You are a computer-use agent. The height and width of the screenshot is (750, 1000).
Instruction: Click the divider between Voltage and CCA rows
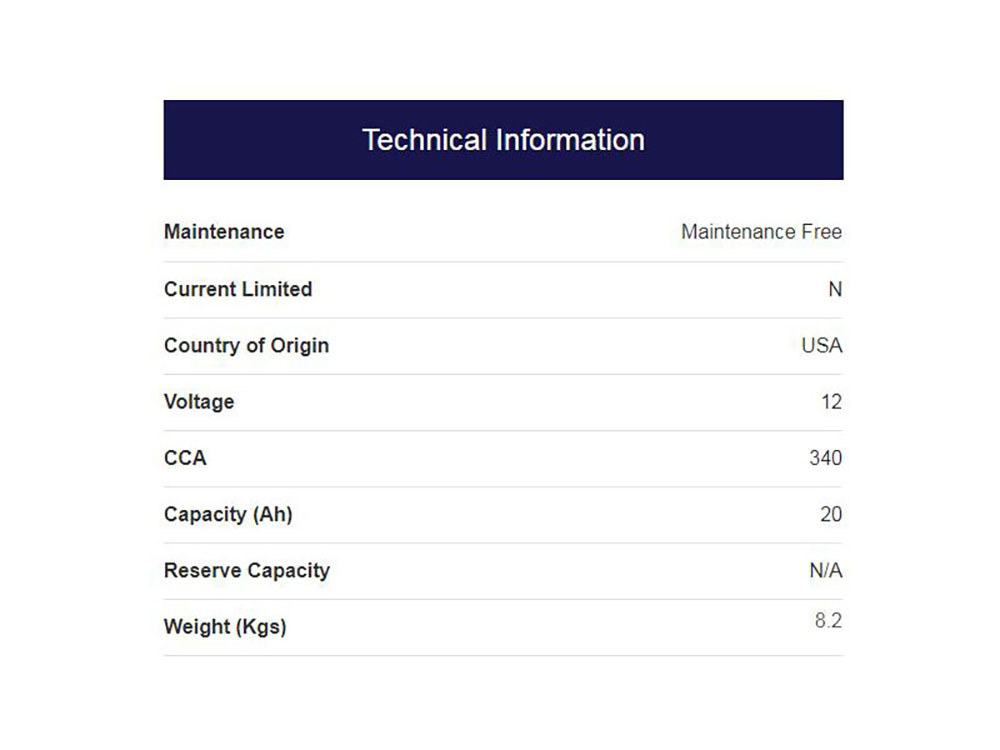(503, 431)
